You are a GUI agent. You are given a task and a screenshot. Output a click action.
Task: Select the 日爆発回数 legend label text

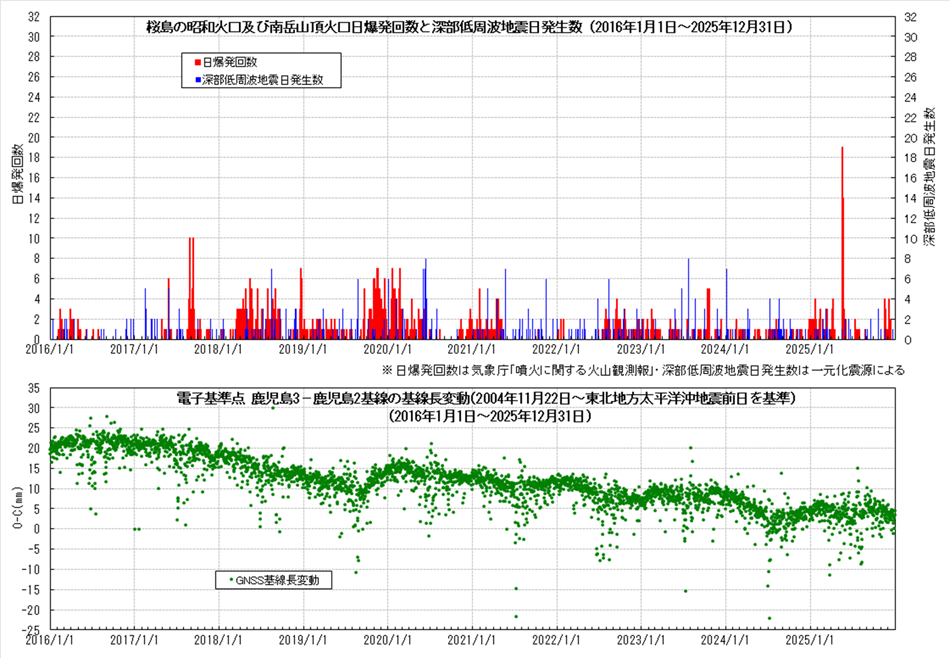point(229,62)
